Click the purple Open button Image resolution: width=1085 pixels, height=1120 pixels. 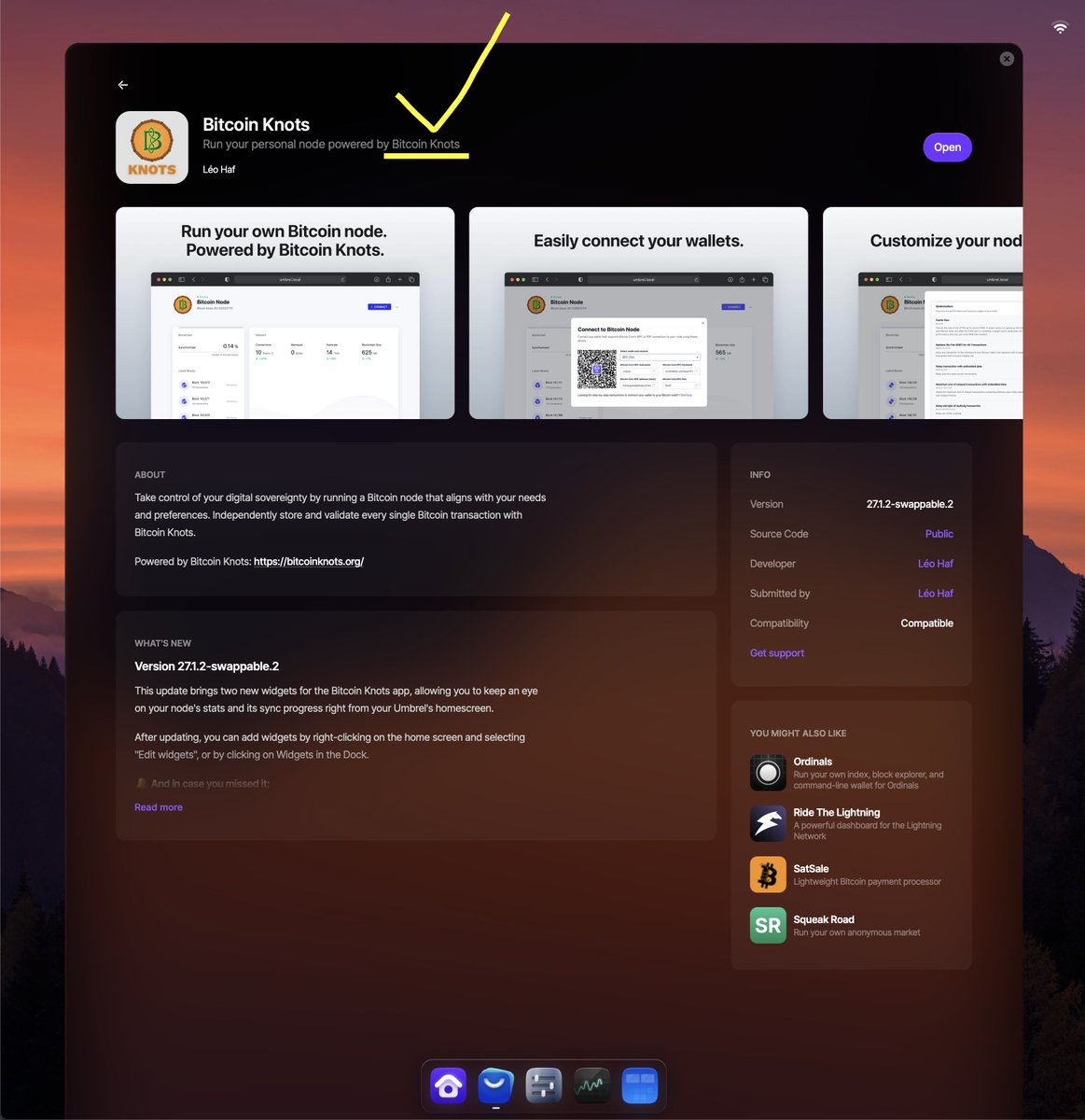tap(947, 147)
